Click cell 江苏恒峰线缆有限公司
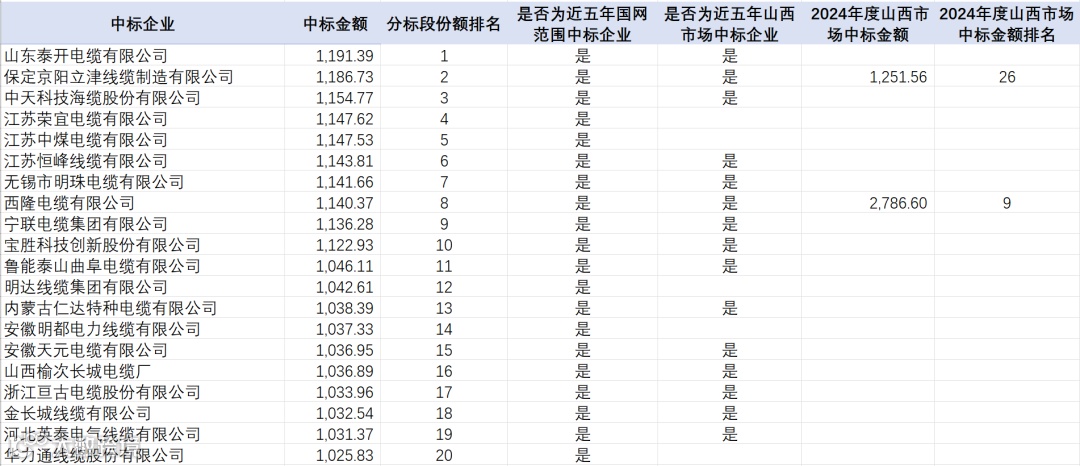 tap(143, 160)
